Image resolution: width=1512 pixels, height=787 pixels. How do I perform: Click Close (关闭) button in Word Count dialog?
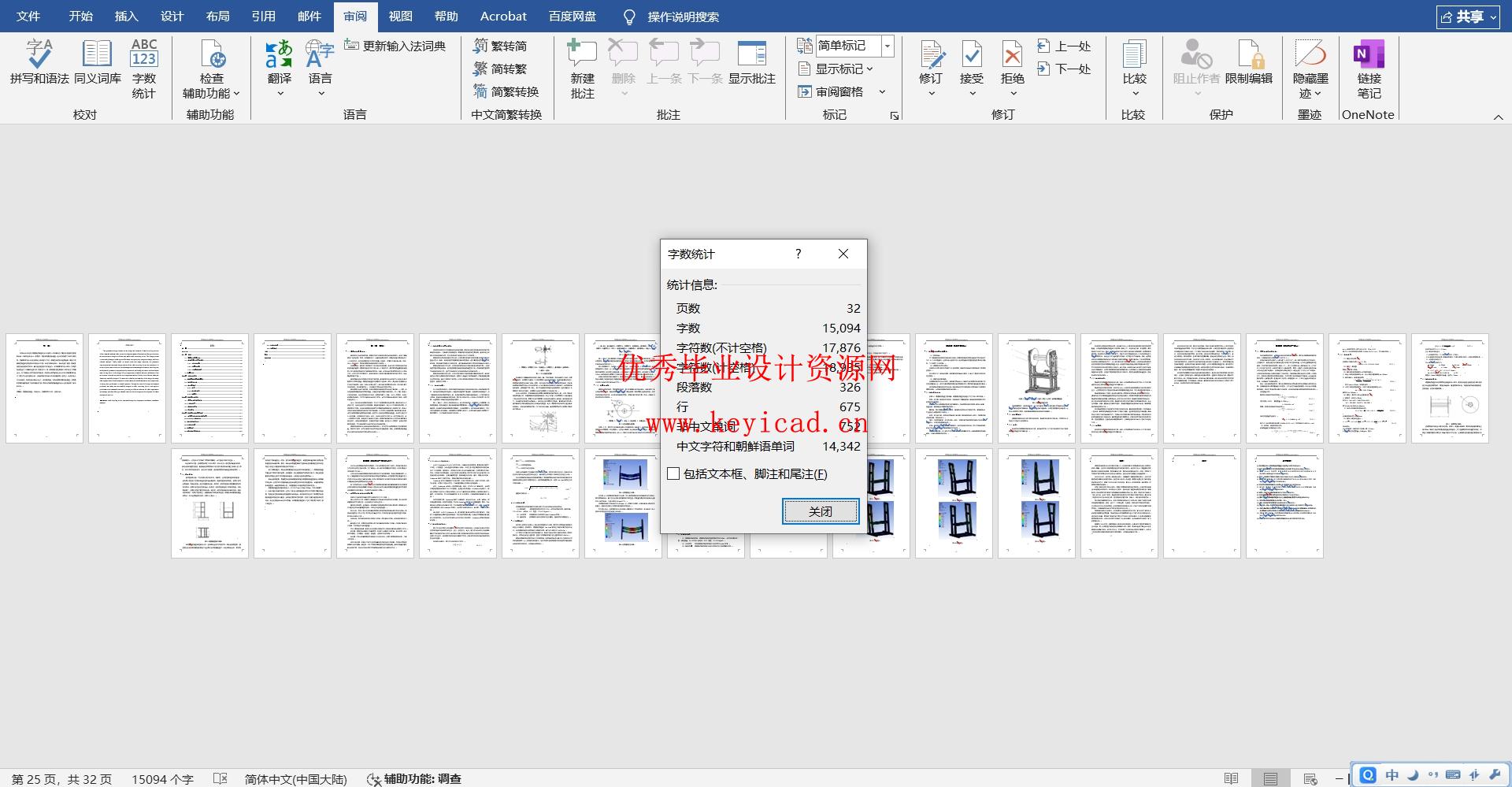point(821,511)
